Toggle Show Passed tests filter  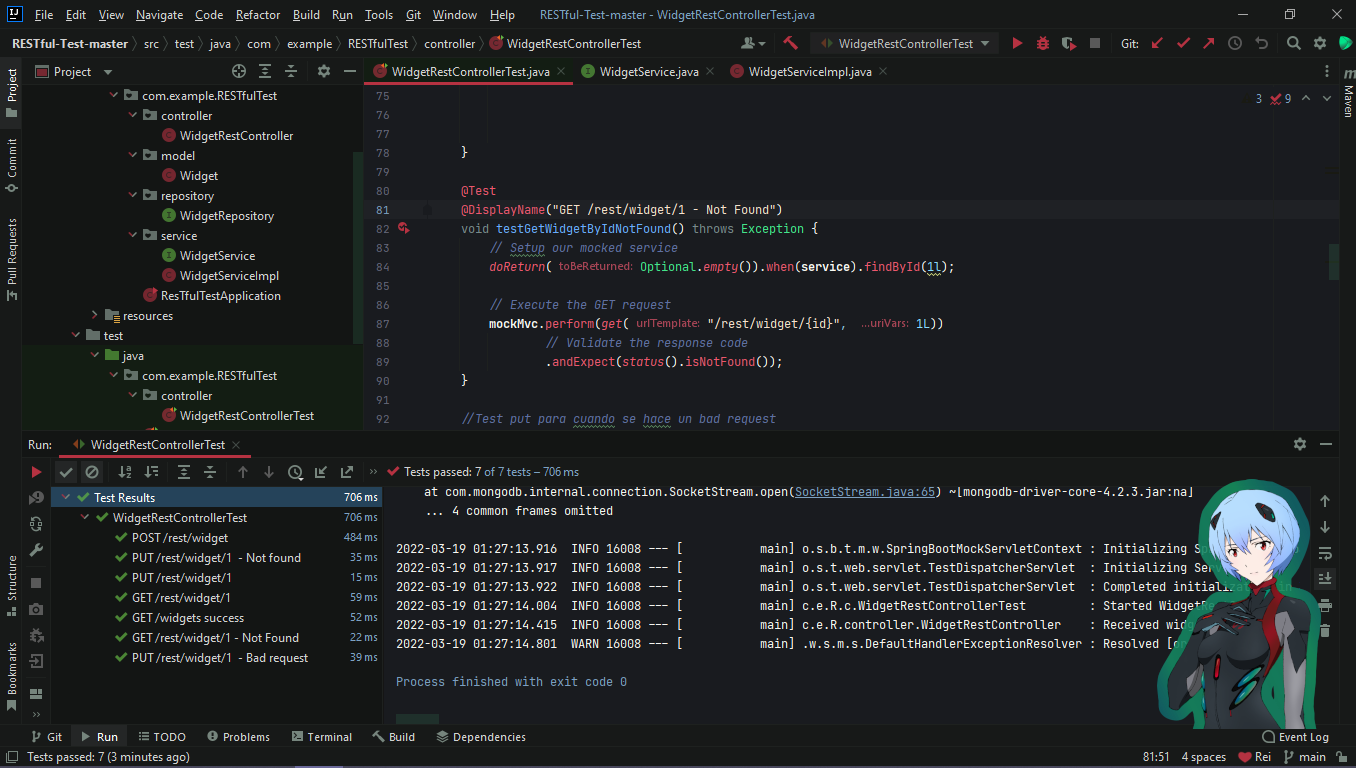pyautogui.click(x=66, y=472)
